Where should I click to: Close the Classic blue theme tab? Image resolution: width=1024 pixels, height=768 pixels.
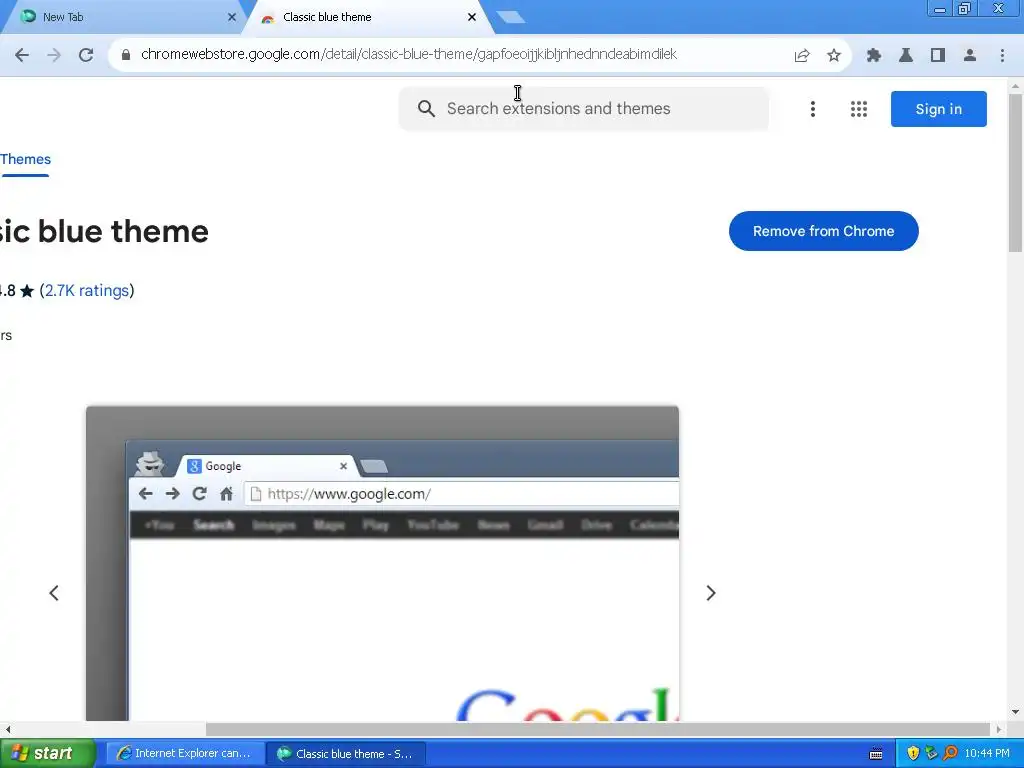[472, 17]
